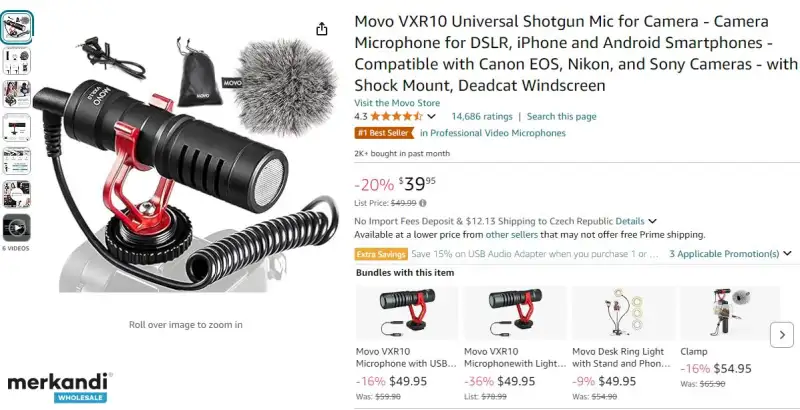This screenshot has height=410, width=800.
Task: Open Movo VXR10 Microphone with USB bundle
Action: point(406,357)
